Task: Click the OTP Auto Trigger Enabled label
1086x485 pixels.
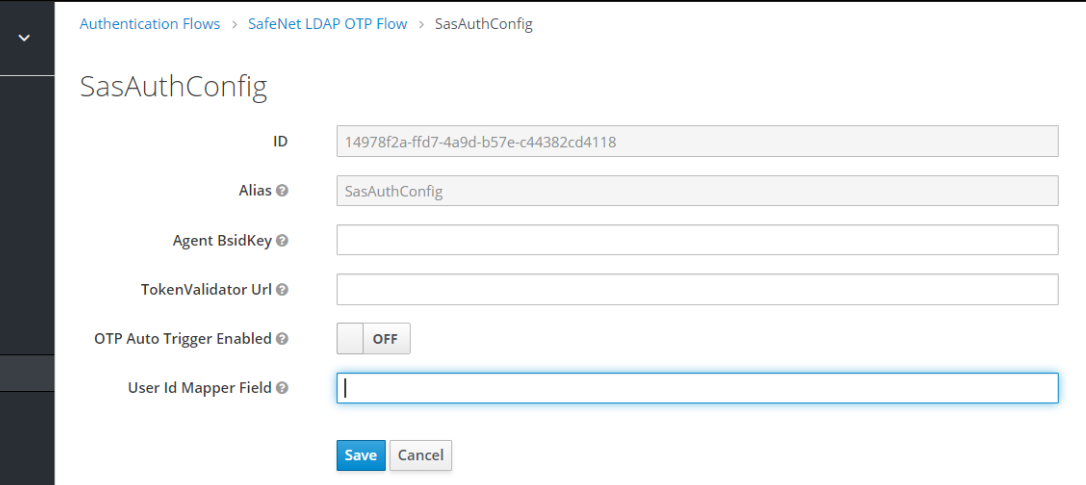Action: tap(182, 339)
